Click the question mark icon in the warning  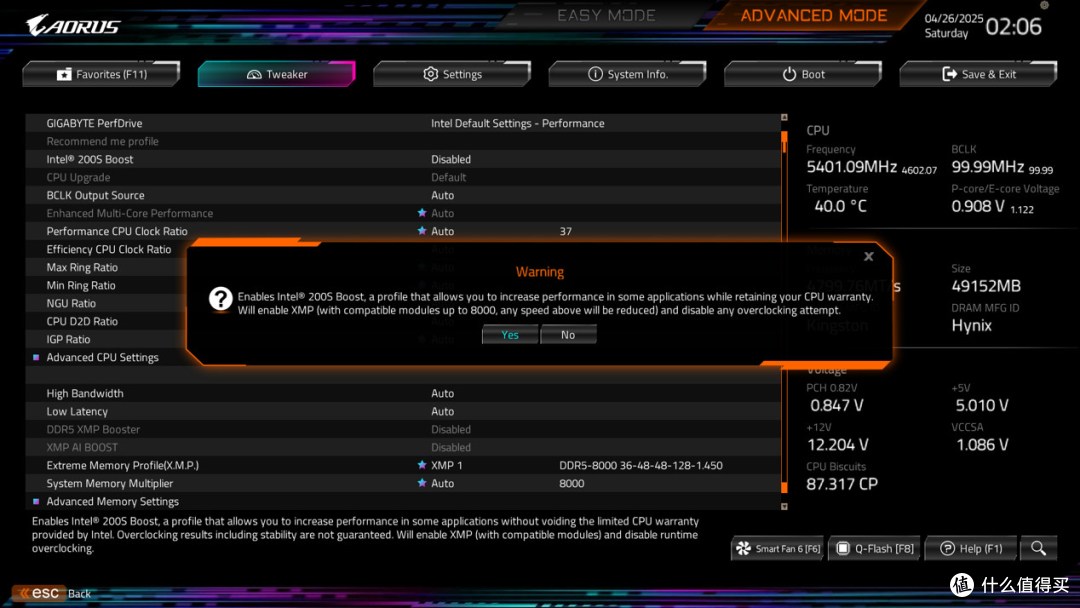(220, 298)
